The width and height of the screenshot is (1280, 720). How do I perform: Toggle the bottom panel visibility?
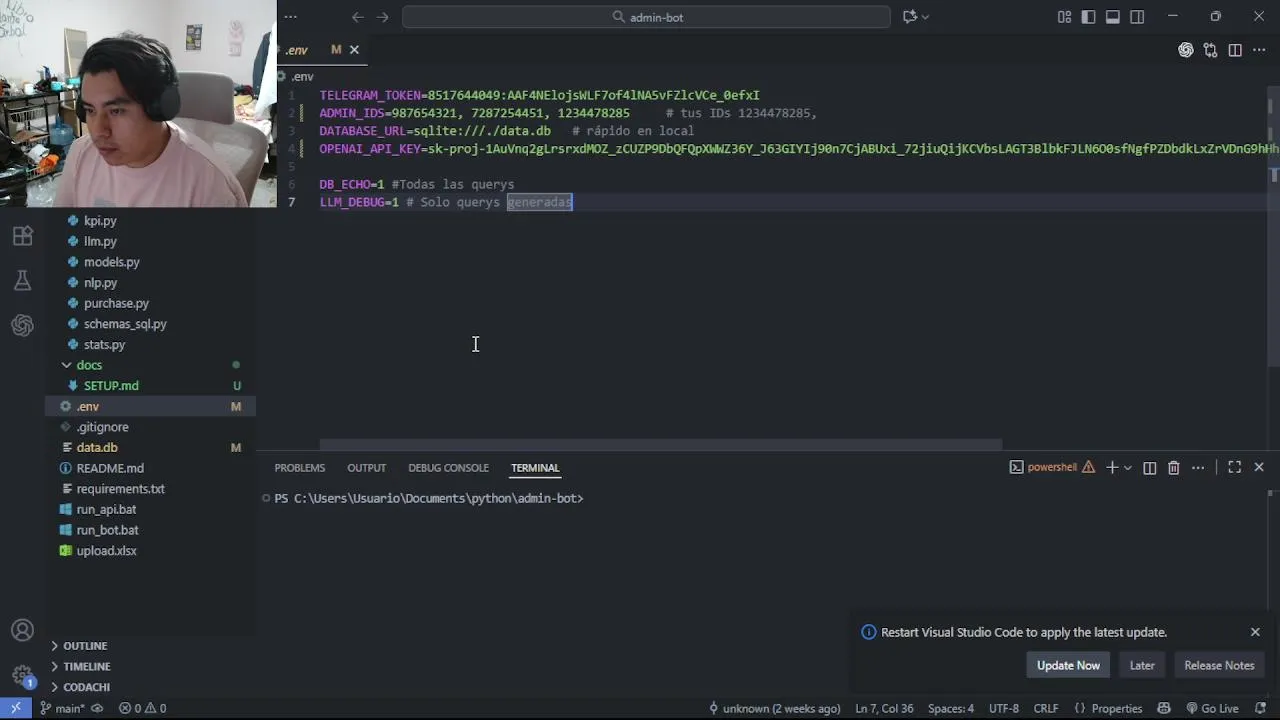(x=1113, y=17)
